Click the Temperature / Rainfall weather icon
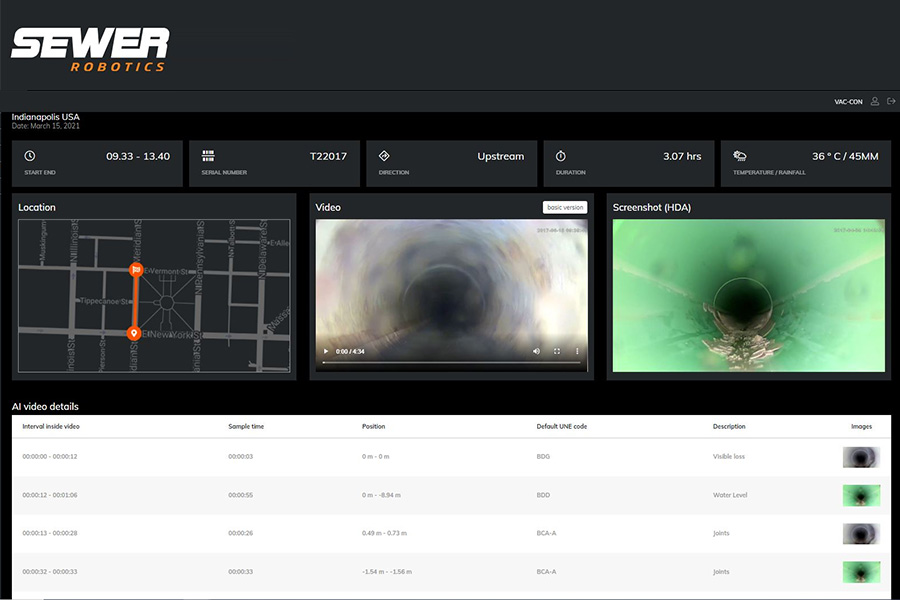Screen dimensions: 900x600 [739, 156]
